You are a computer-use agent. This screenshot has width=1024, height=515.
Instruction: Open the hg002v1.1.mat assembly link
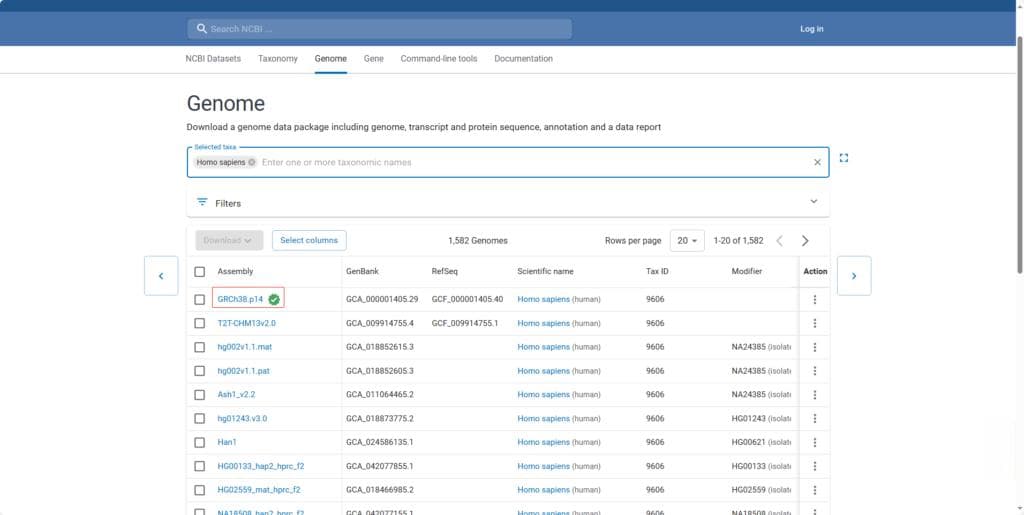(245, 347)
